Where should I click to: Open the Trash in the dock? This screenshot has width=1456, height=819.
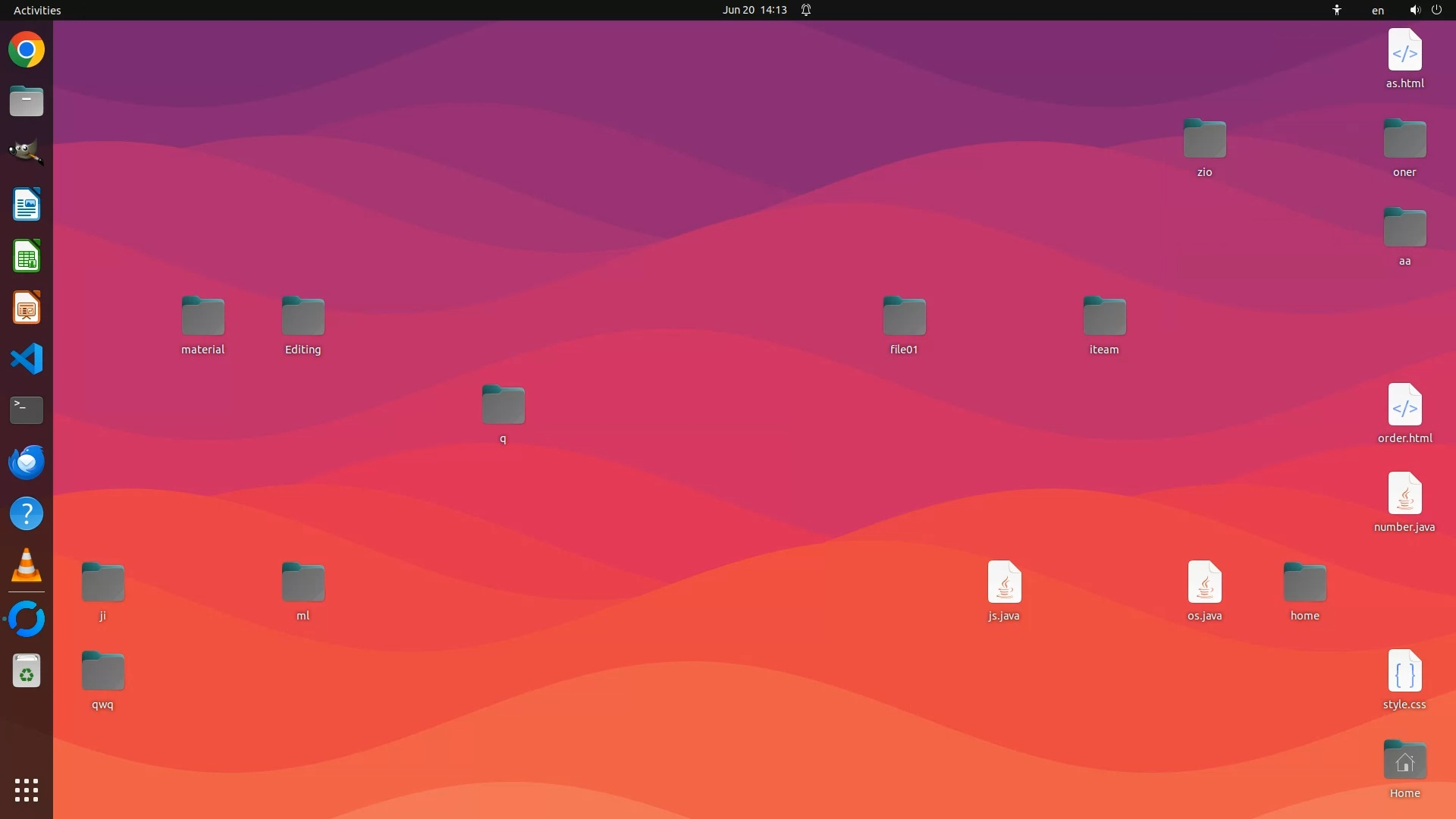point(27,671)
